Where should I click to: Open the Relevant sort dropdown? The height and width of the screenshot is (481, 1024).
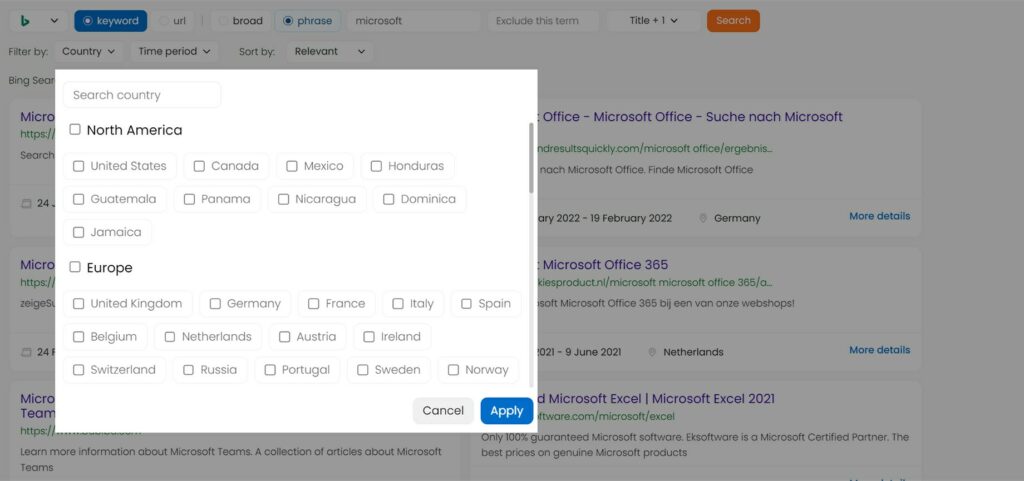point(329,52)
